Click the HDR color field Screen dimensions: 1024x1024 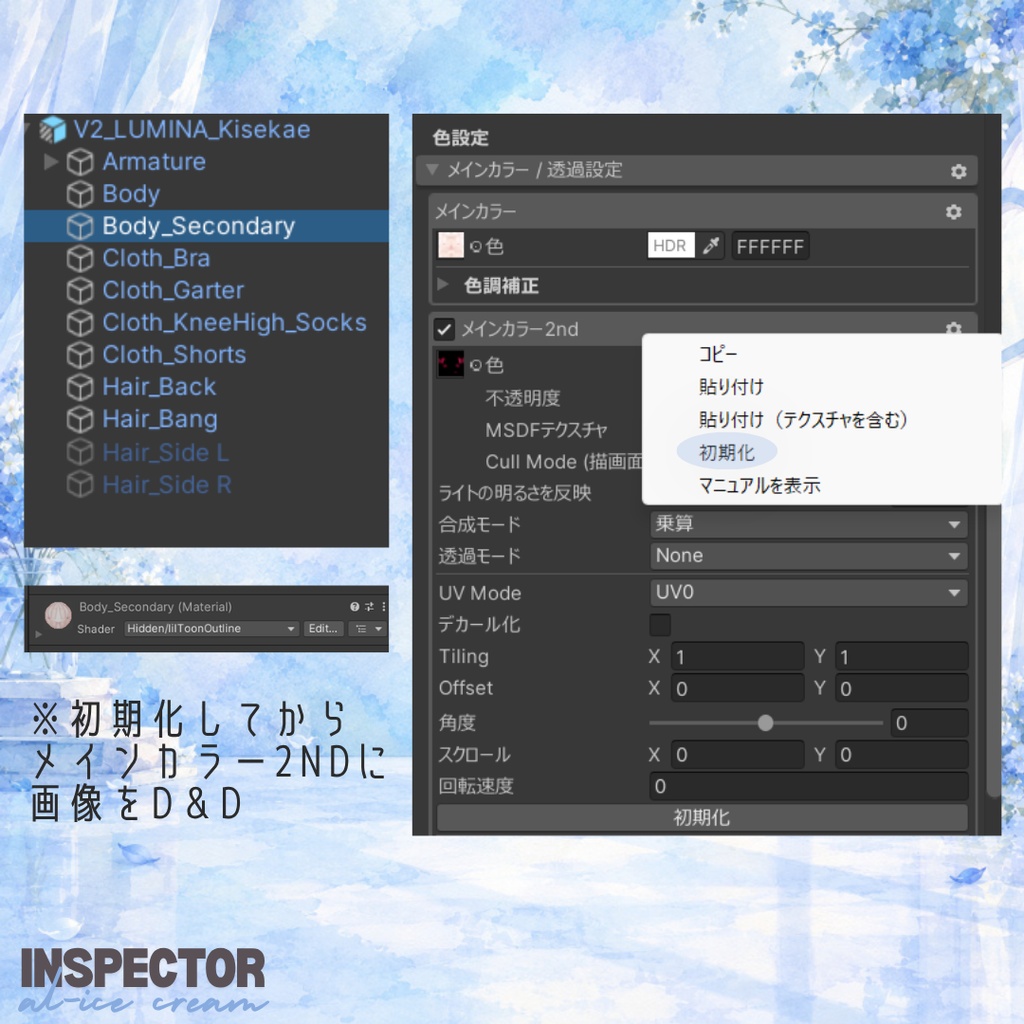coord(671,246)
